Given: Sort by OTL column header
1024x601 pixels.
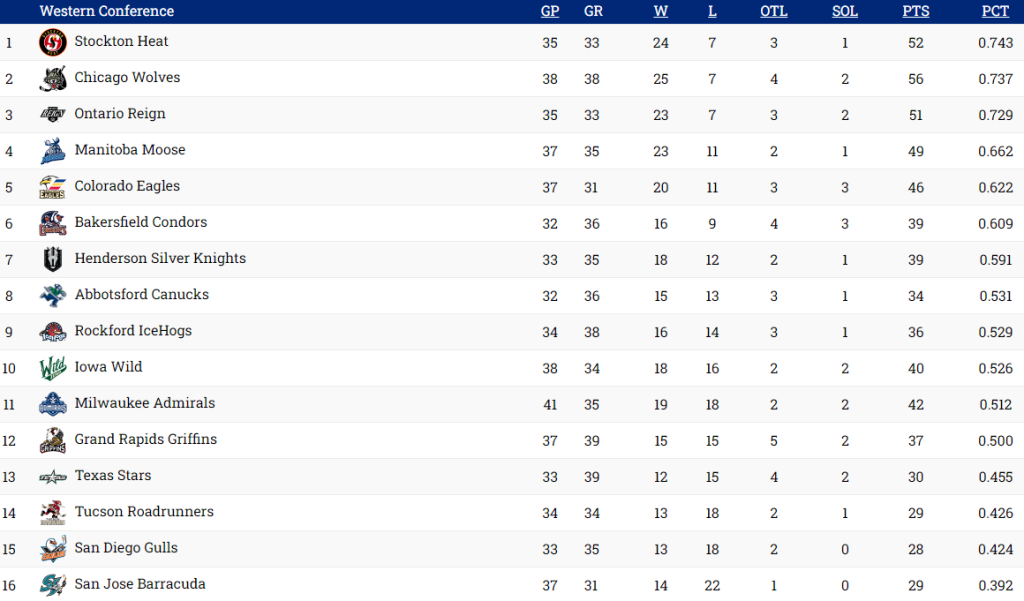Looking at the screenshot, I should (x=773, y=11).
